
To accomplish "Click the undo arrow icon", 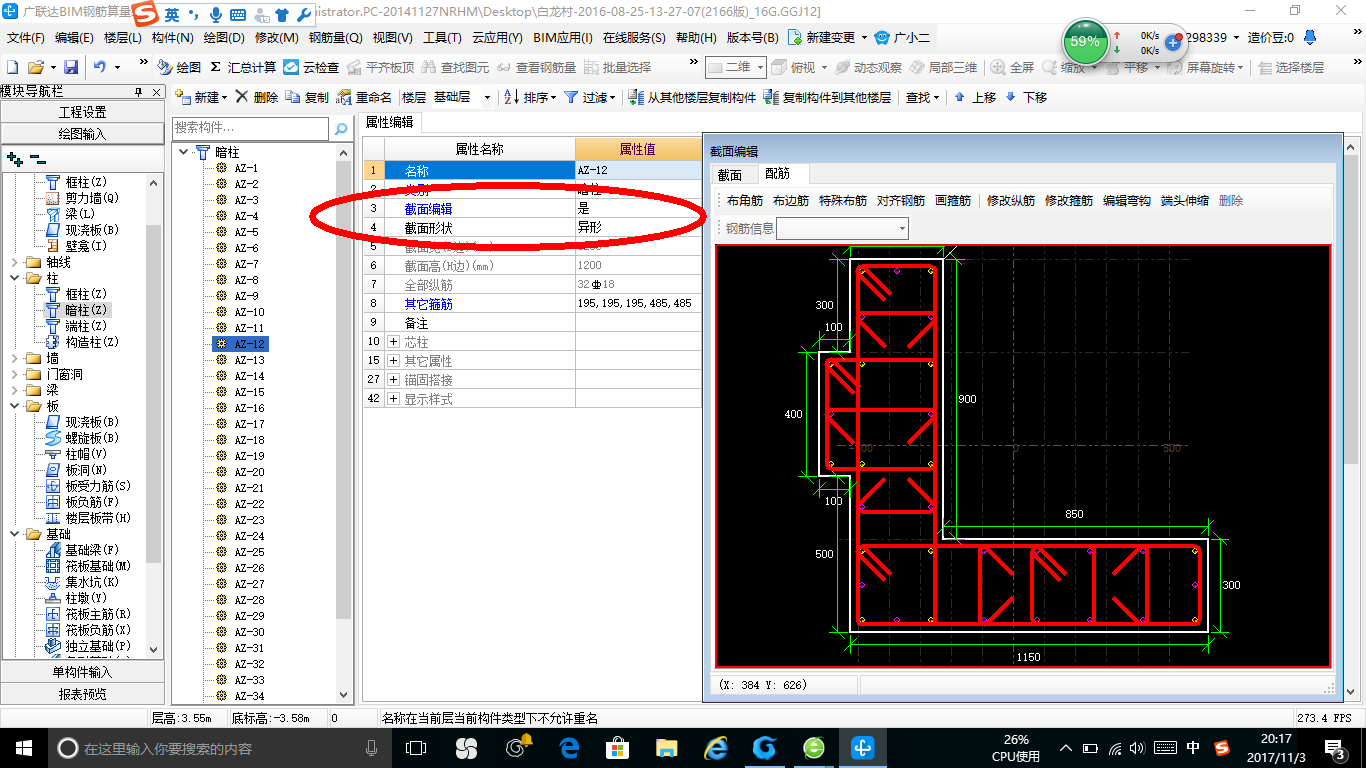I will click(100, 67).
